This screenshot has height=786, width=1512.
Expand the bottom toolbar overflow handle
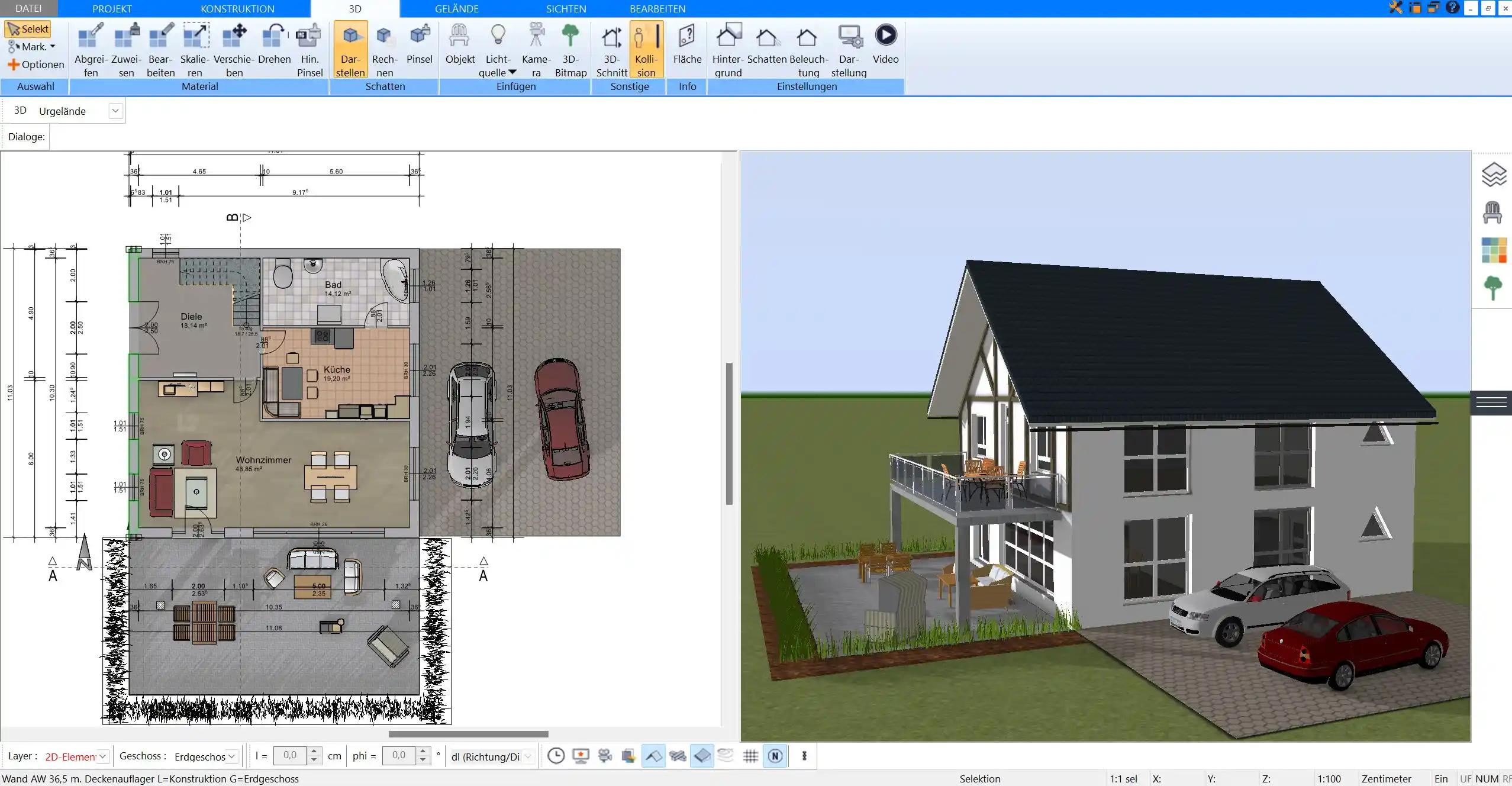[x=804, y=756]
